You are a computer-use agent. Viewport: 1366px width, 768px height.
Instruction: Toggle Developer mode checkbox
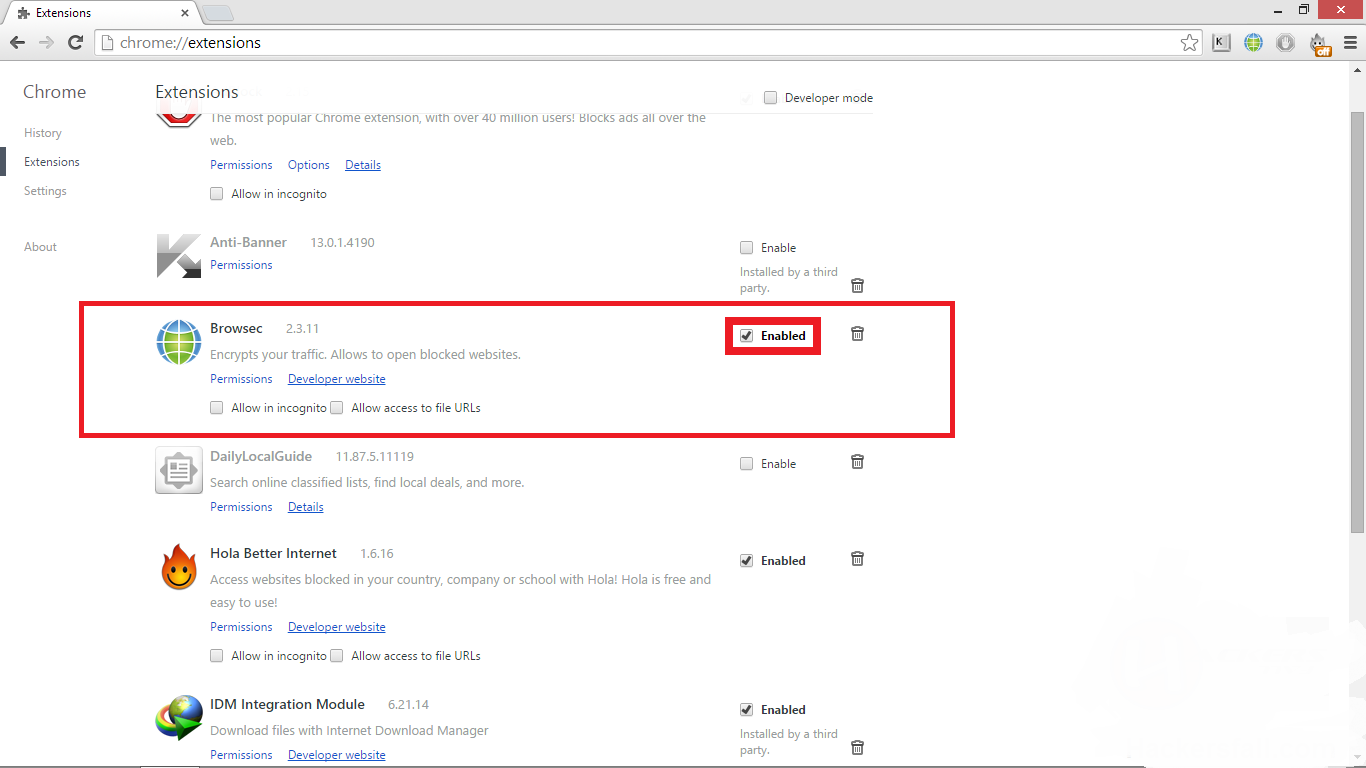pyautogui.click(x=770, y=98)
